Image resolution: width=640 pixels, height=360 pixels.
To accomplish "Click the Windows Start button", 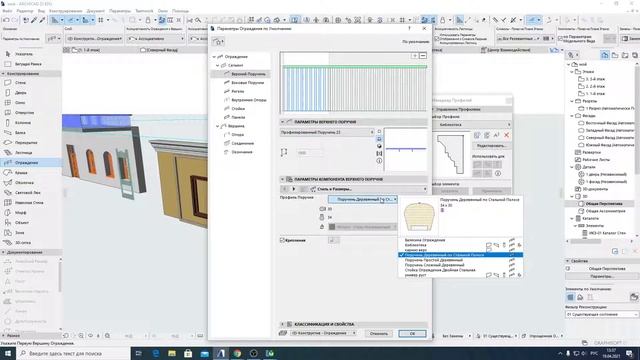I will point(7,353).
